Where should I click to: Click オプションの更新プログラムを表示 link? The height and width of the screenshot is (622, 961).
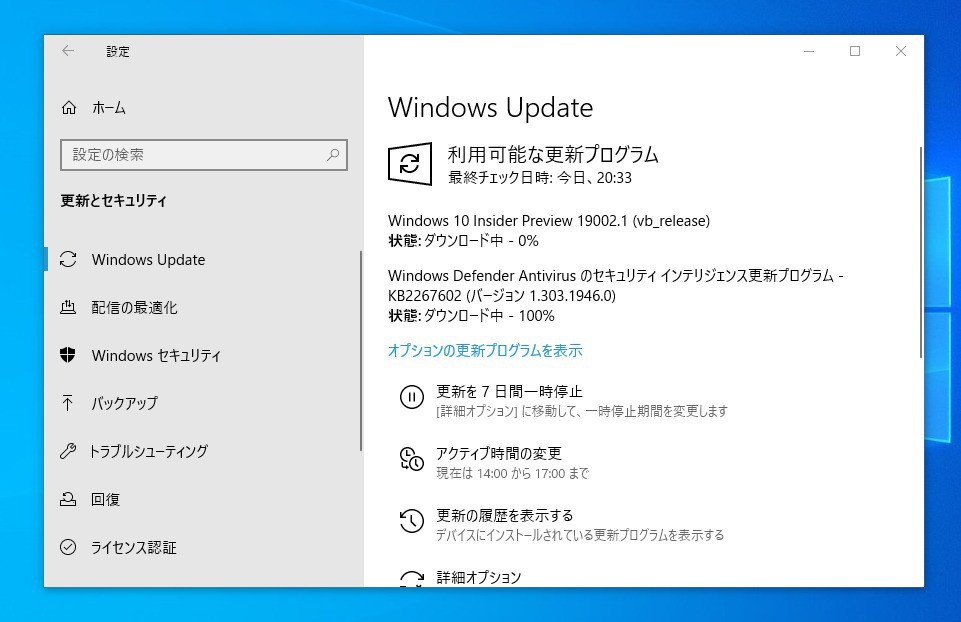click(x=485, y=351)
